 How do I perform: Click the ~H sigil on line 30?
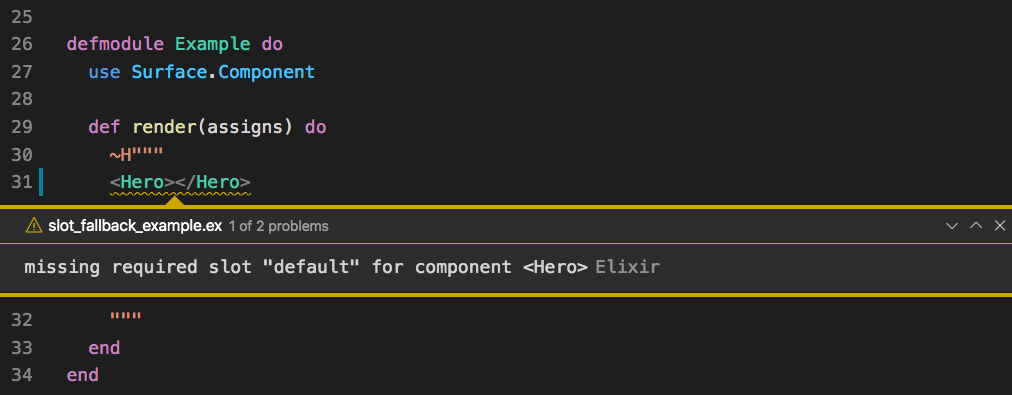[121, 155]
